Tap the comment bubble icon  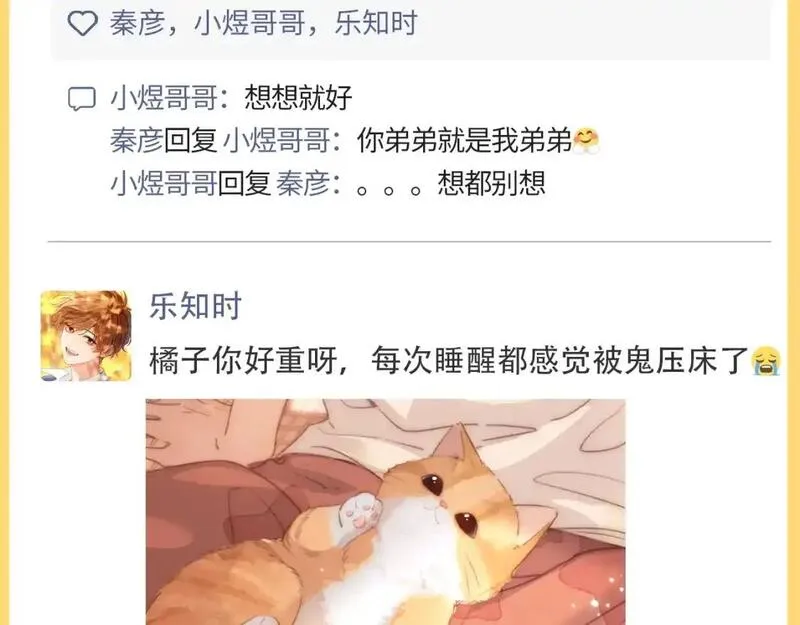pyautogui.click(x=82, y=98)
